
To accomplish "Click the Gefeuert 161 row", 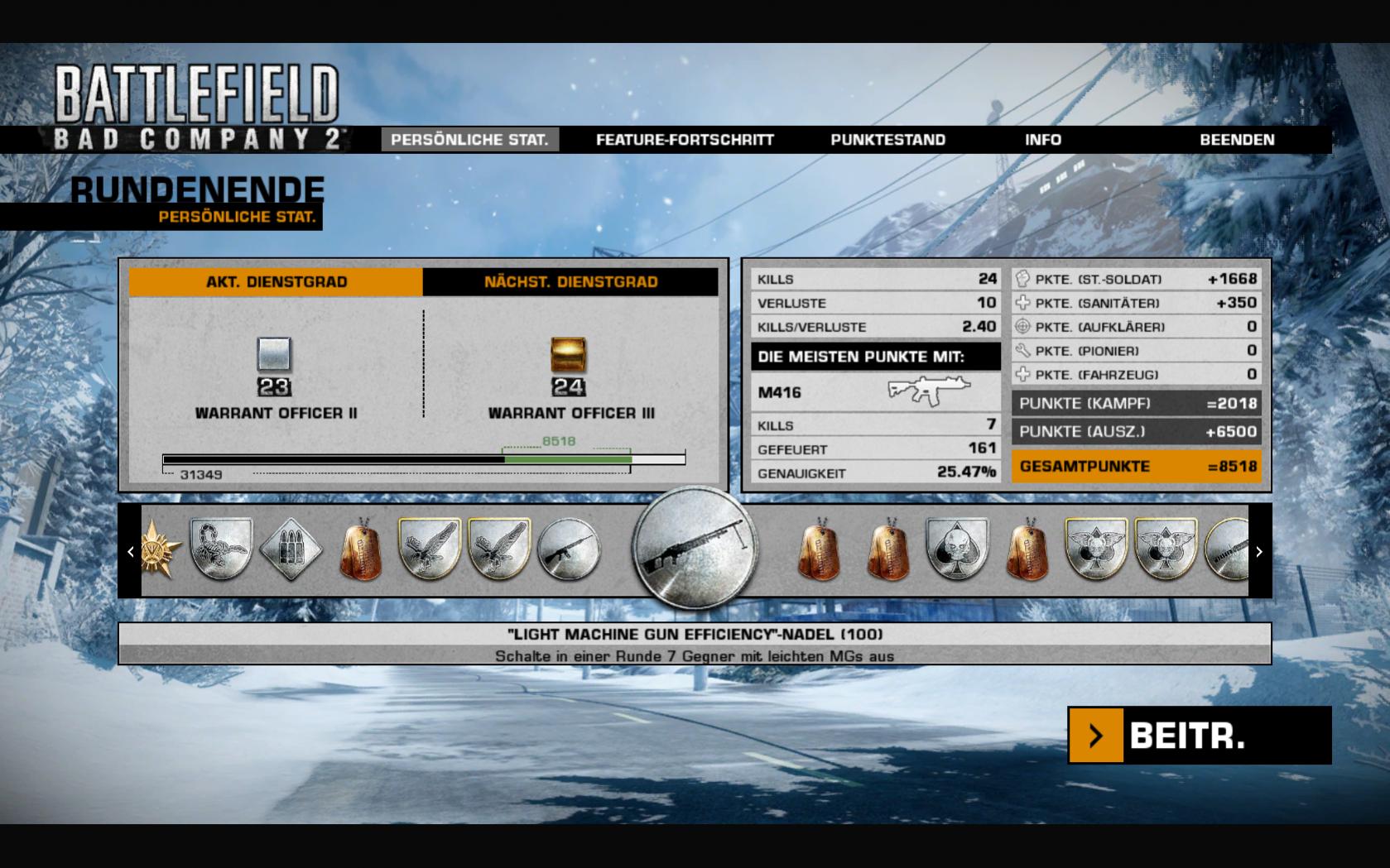I will pyautogui.click(x=876, y=448).
